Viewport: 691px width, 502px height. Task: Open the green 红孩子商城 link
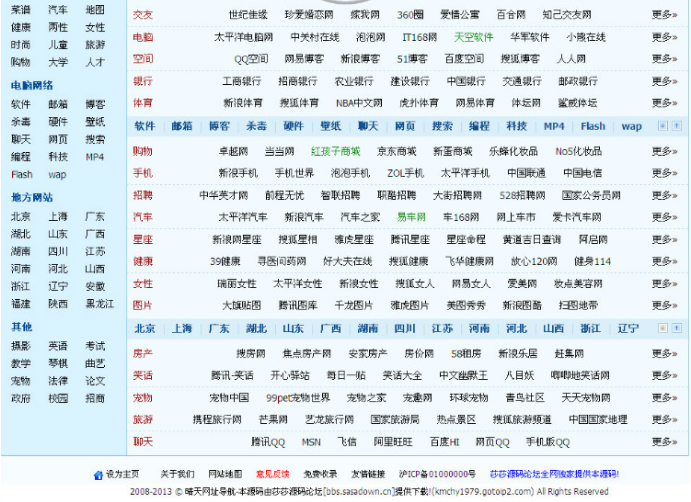336,151
